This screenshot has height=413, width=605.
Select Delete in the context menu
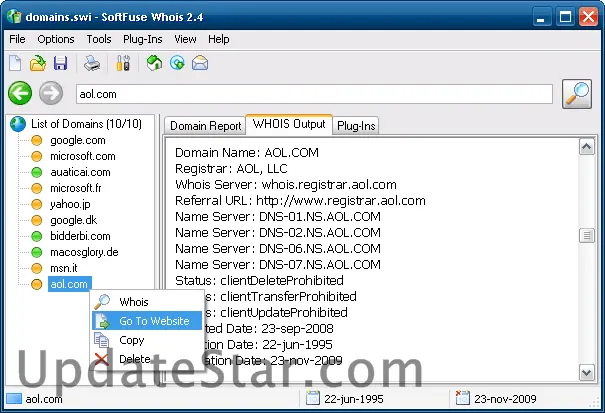(x=134, y=359)
